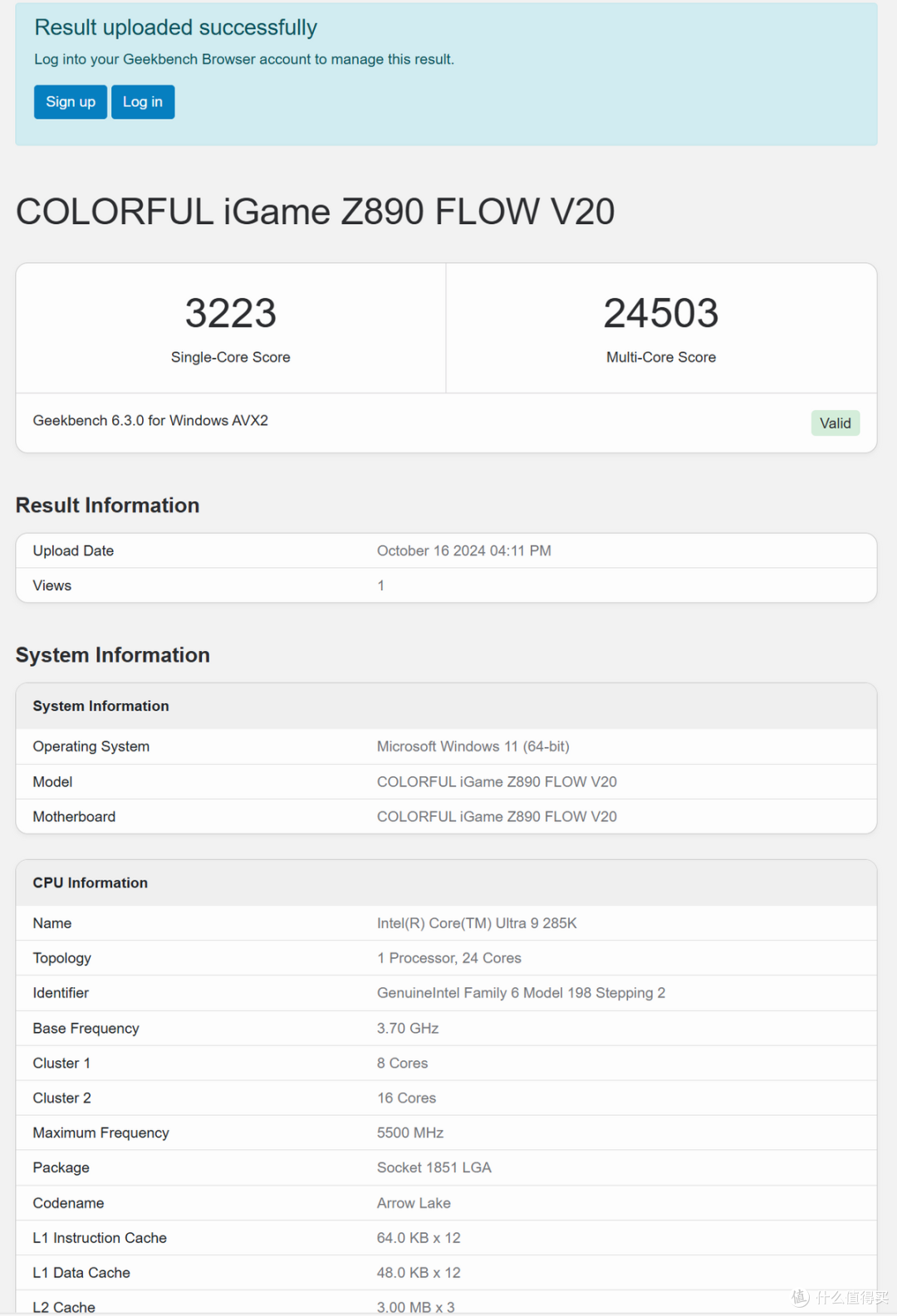Select the Codename row label
The width and height of the screenshot is (897, 1316).
69,1204
